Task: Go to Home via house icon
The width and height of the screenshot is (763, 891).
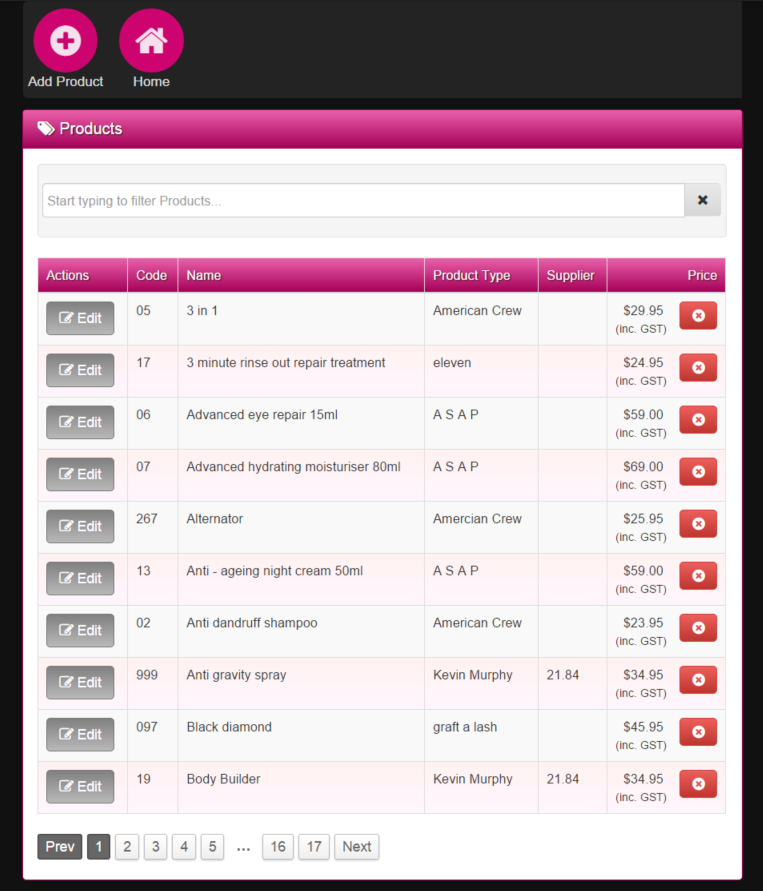Action: pos(151,40)
